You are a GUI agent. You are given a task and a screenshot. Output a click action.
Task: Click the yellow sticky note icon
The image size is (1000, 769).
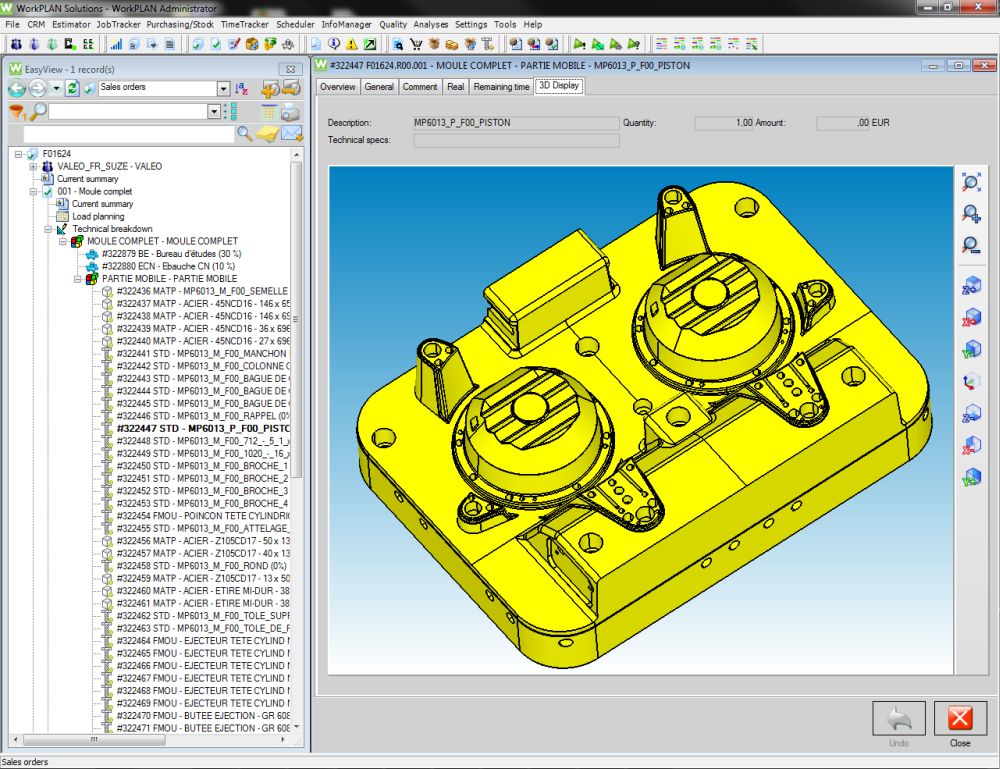pyautogui.click(x=267, y=134)
